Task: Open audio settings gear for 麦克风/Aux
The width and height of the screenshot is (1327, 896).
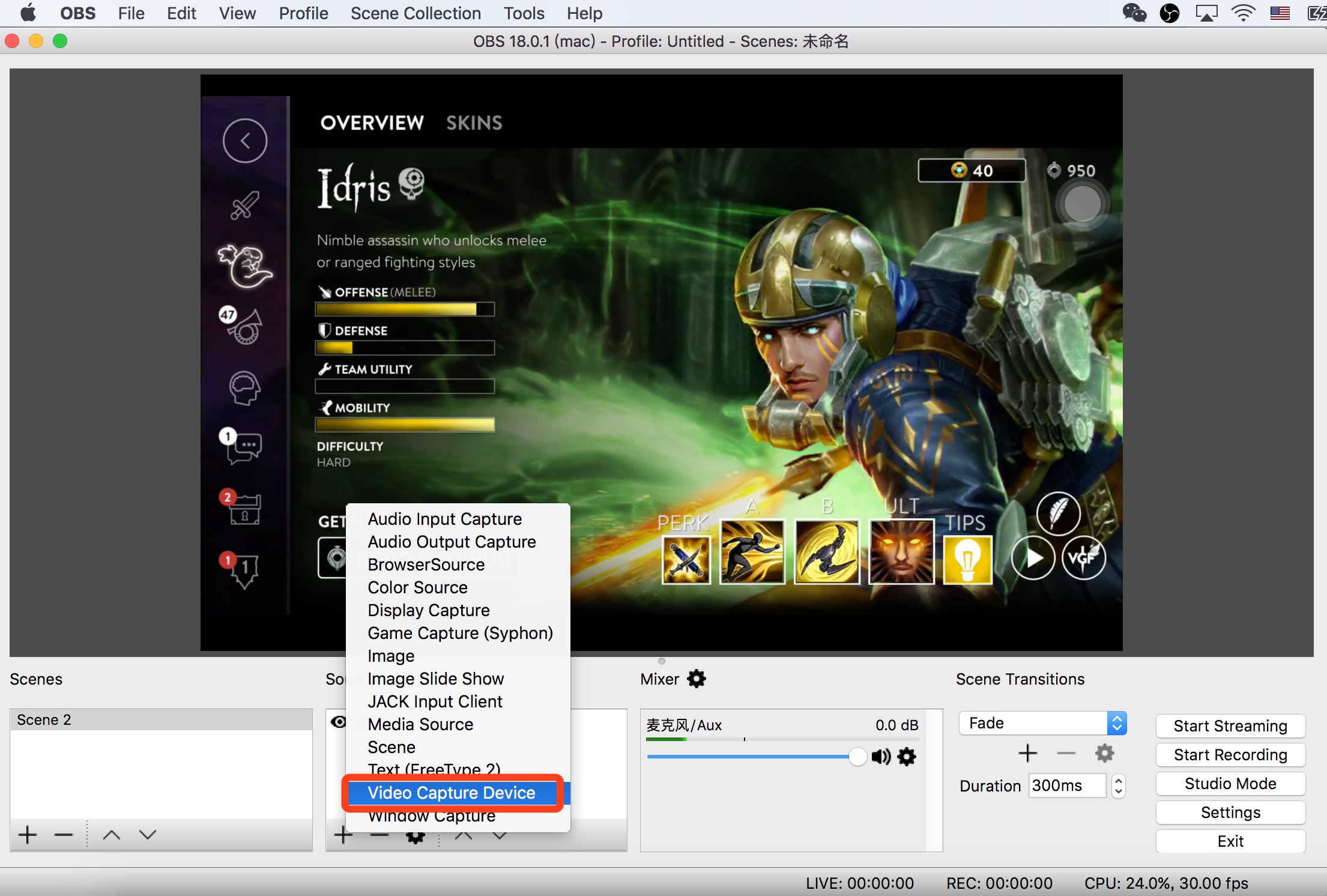Action: click(907, 757)
